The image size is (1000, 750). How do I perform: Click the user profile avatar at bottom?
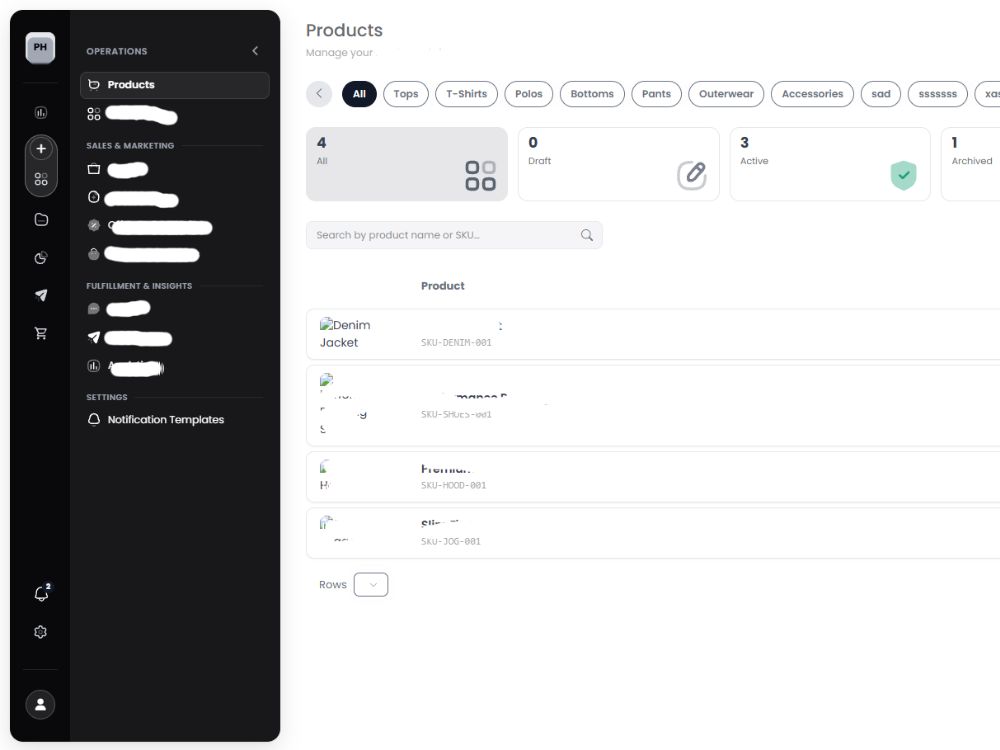tap(40, 705)
